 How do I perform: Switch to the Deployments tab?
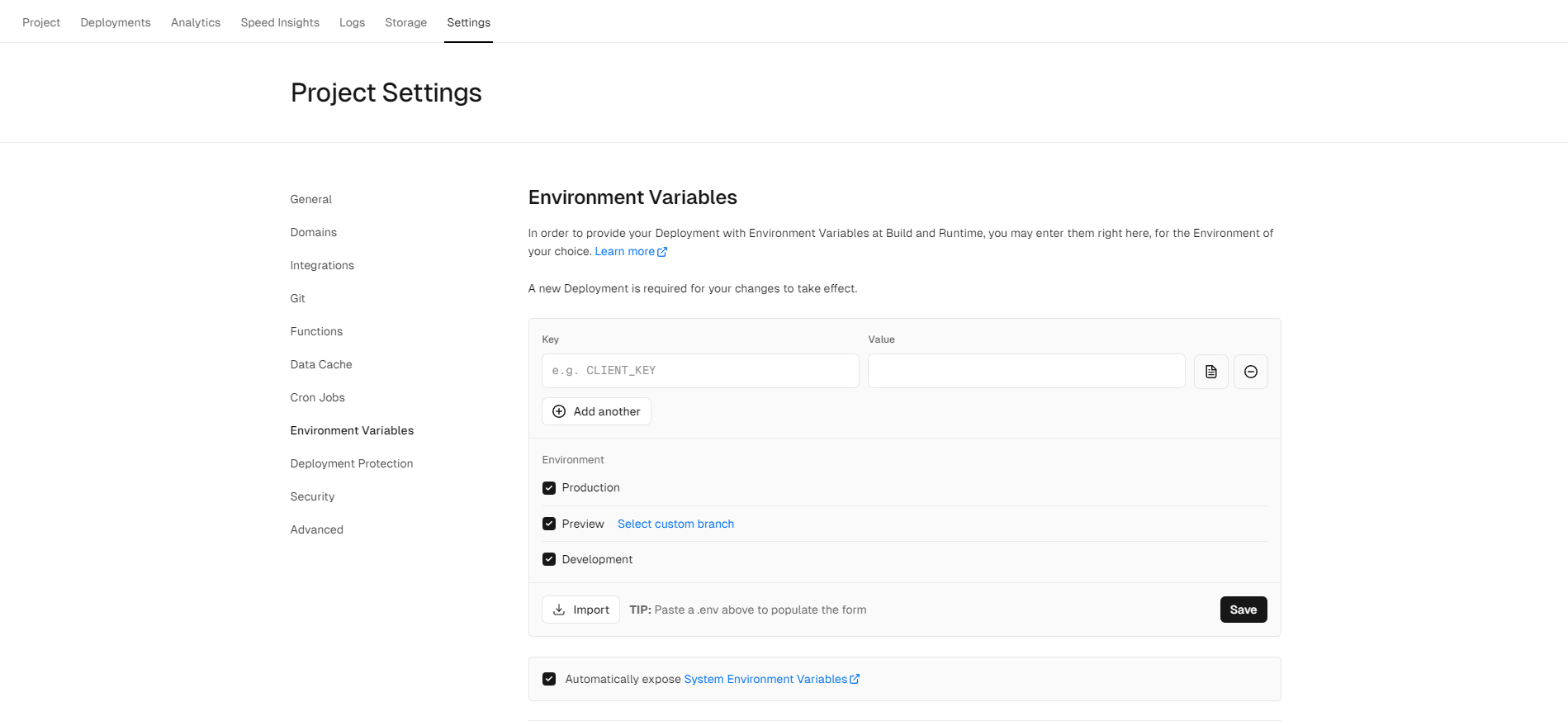(116, 22)
